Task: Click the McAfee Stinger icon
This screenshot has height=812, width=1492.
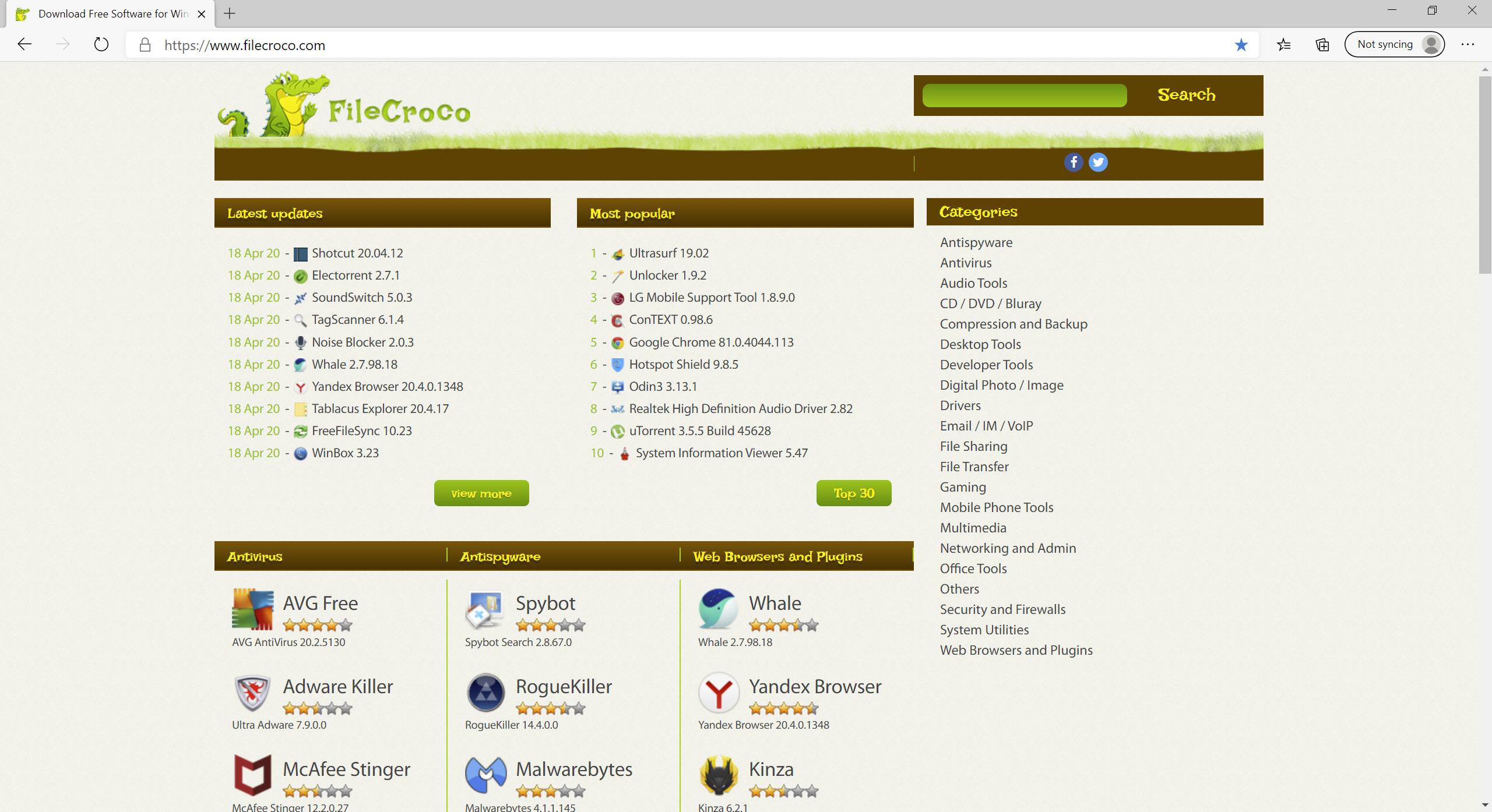Action: (252, 775)
